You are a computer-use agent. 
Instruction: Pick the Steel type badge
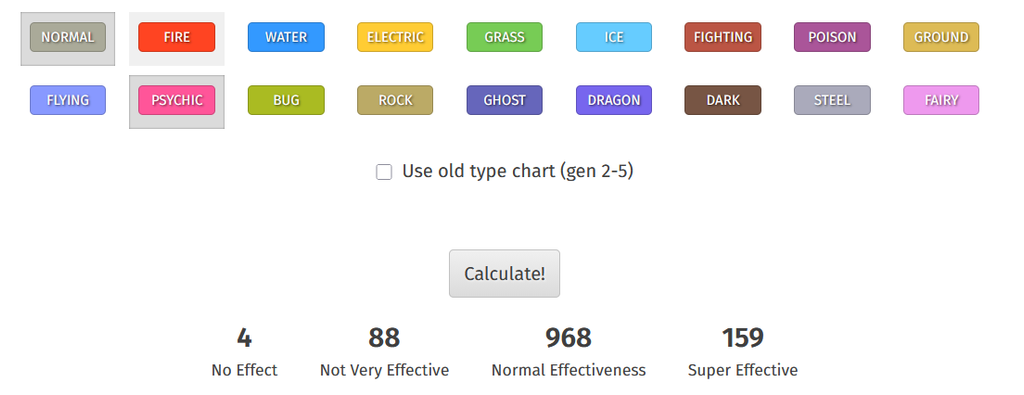pos(832,101)
